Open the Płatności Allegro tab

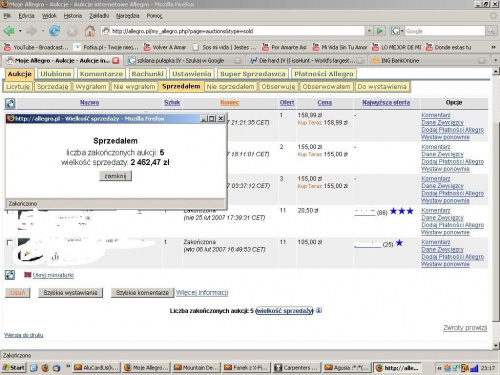click(324, 74)
